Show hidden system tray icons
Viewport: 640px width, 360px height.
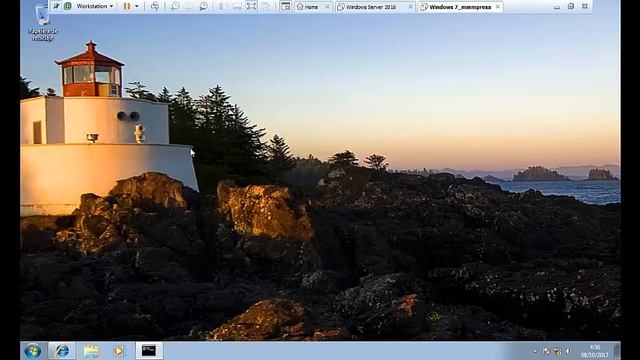[x=535, y=351]
